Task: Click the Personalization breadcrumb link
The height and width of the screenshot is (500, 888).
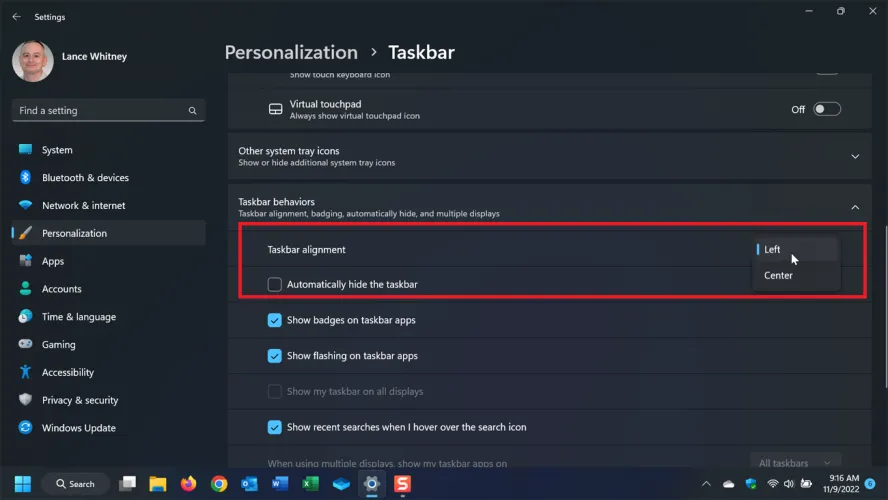Action: [291, 52]
